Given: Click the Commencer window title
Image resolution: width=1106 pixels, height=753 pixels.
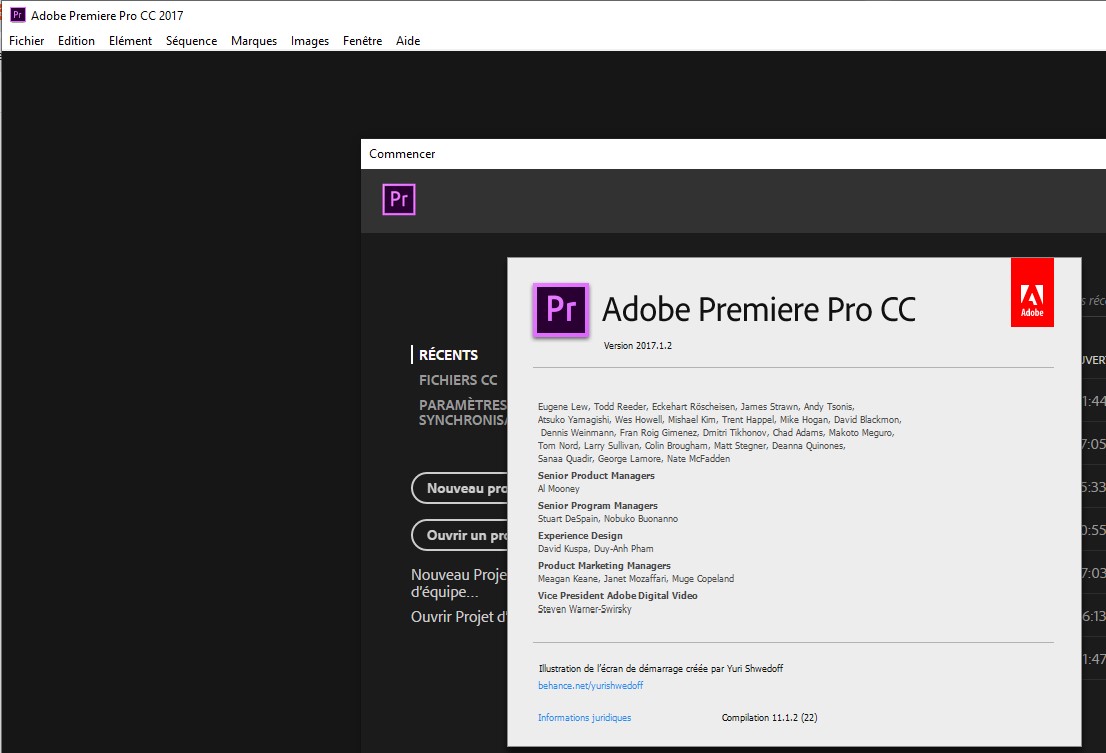Looking at the screenshot, I should [402, 154].
